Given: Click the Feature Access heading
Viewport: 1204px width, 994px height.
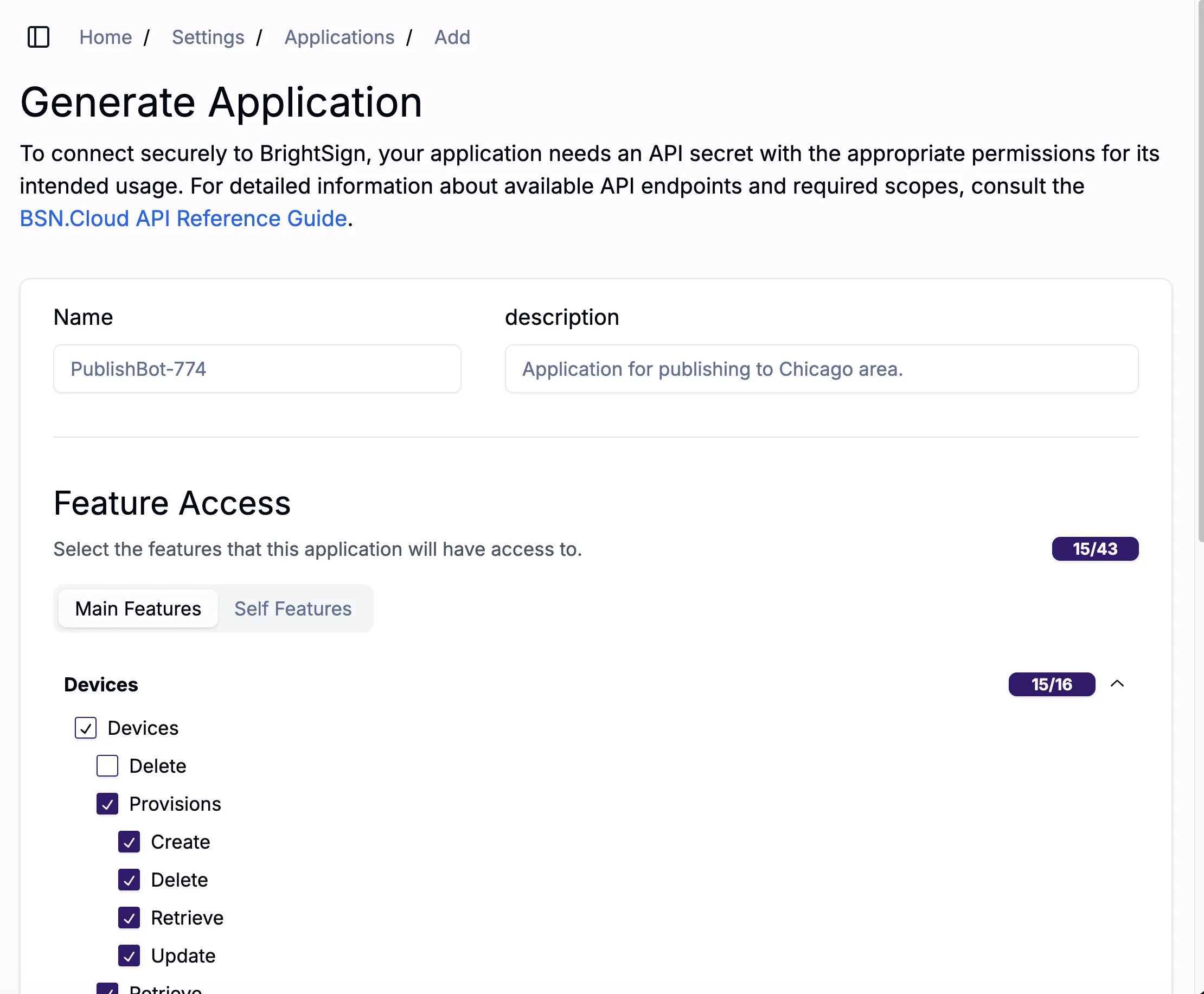Looking at the screenshot, I should point(172,503).
